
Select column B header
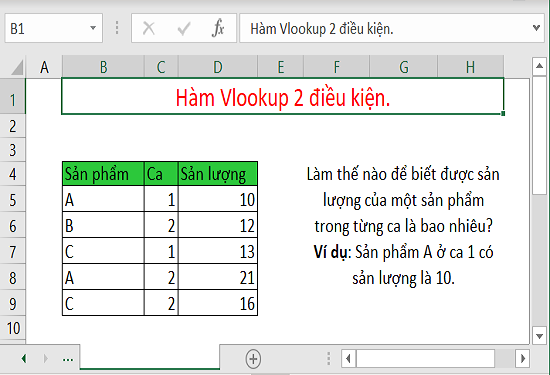[103, 67]
